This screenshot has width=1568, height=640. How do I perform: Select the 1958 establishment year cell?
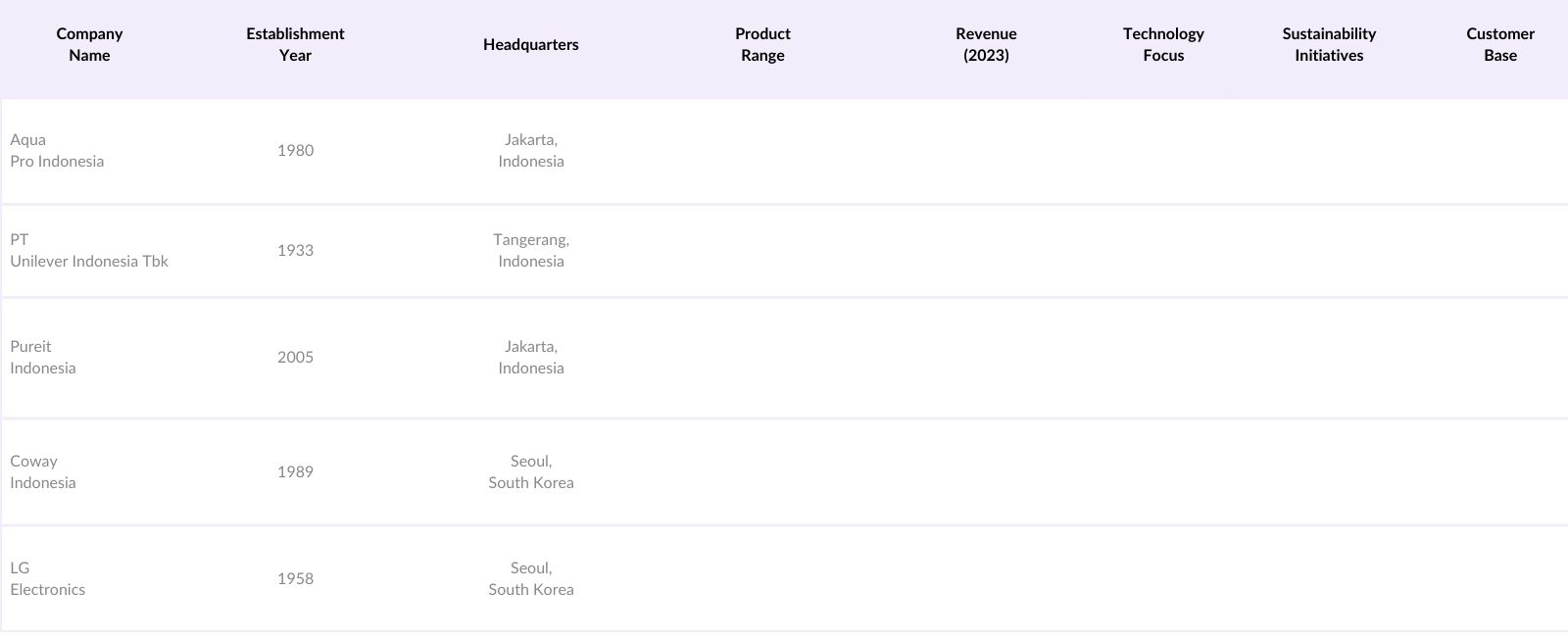click(295, 579)
